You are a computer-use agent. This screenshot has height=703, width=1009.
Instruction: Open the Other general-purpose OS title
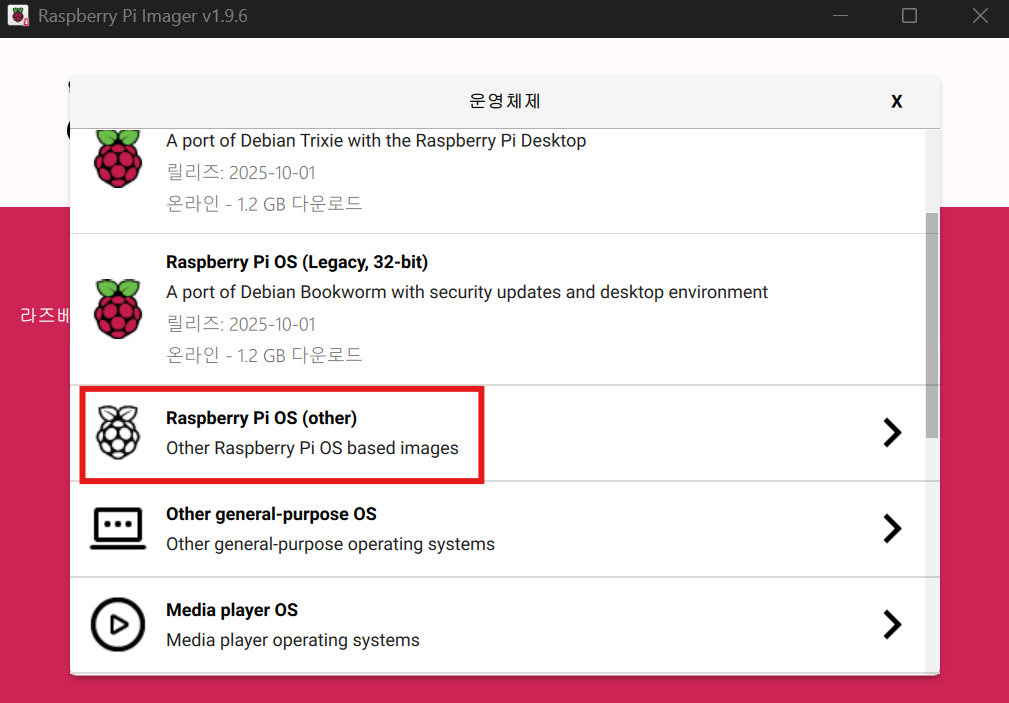coord(271,514)
